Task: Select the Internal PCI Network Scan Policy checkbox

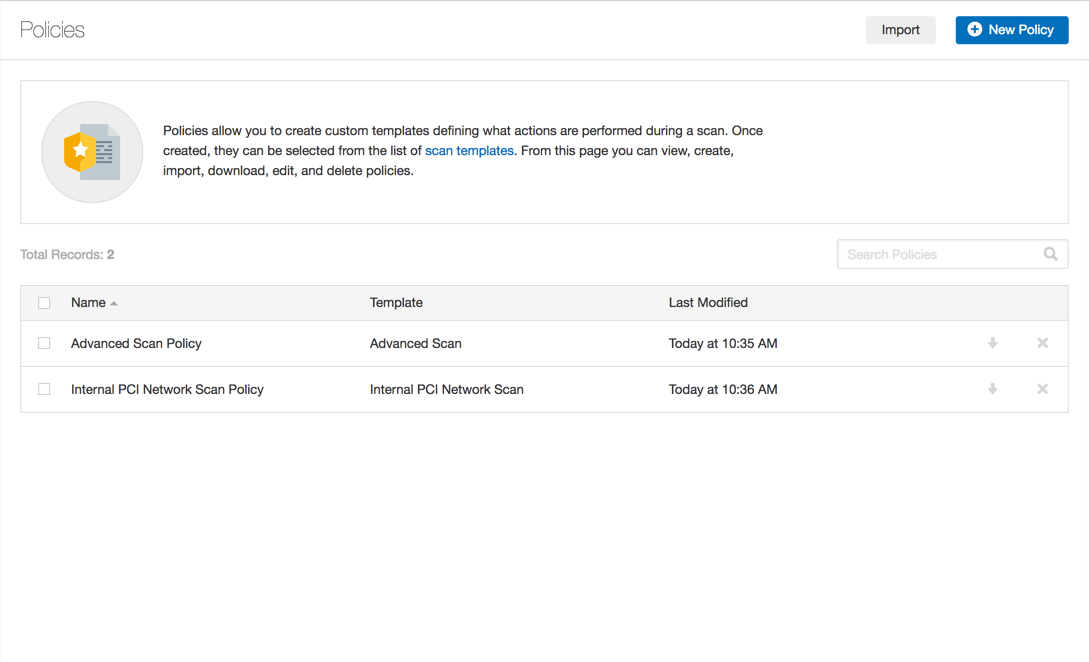Action: (x=44, y=389)
